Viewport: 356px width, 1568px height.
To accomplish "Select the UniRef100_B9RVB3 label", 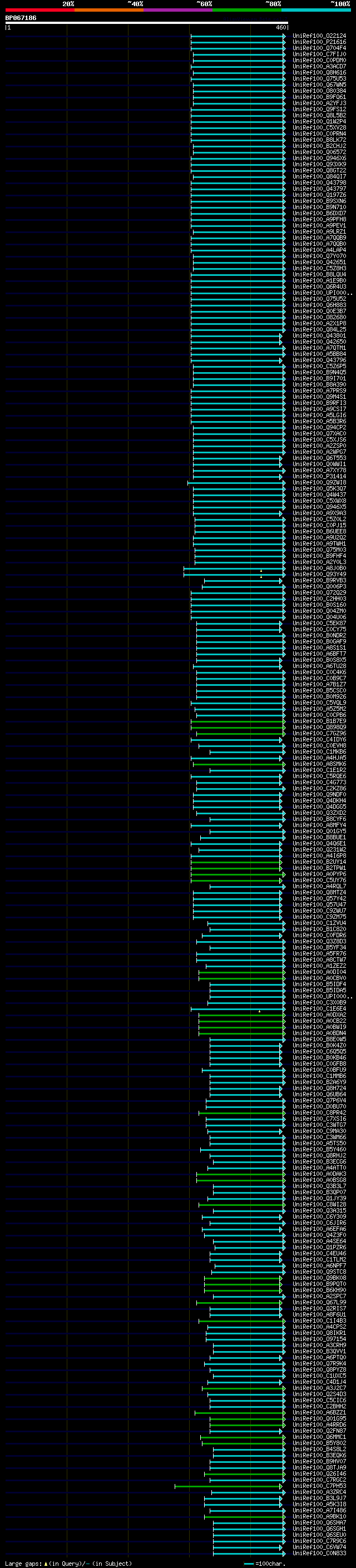I will [319, 581].
